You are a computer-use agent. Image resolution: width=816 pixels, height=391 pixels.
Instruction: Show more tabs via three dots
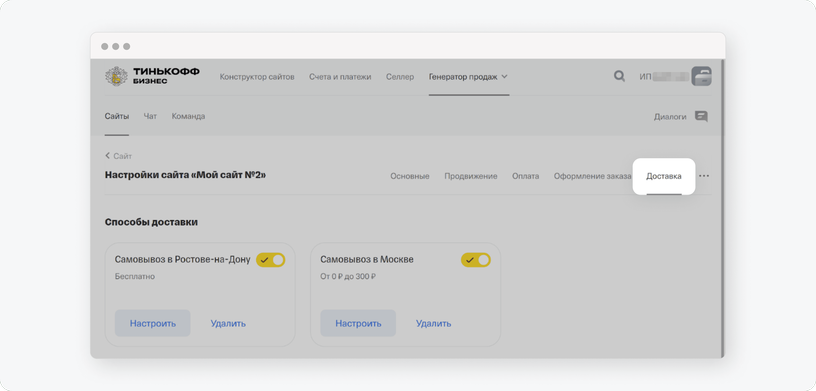[704, 176]
